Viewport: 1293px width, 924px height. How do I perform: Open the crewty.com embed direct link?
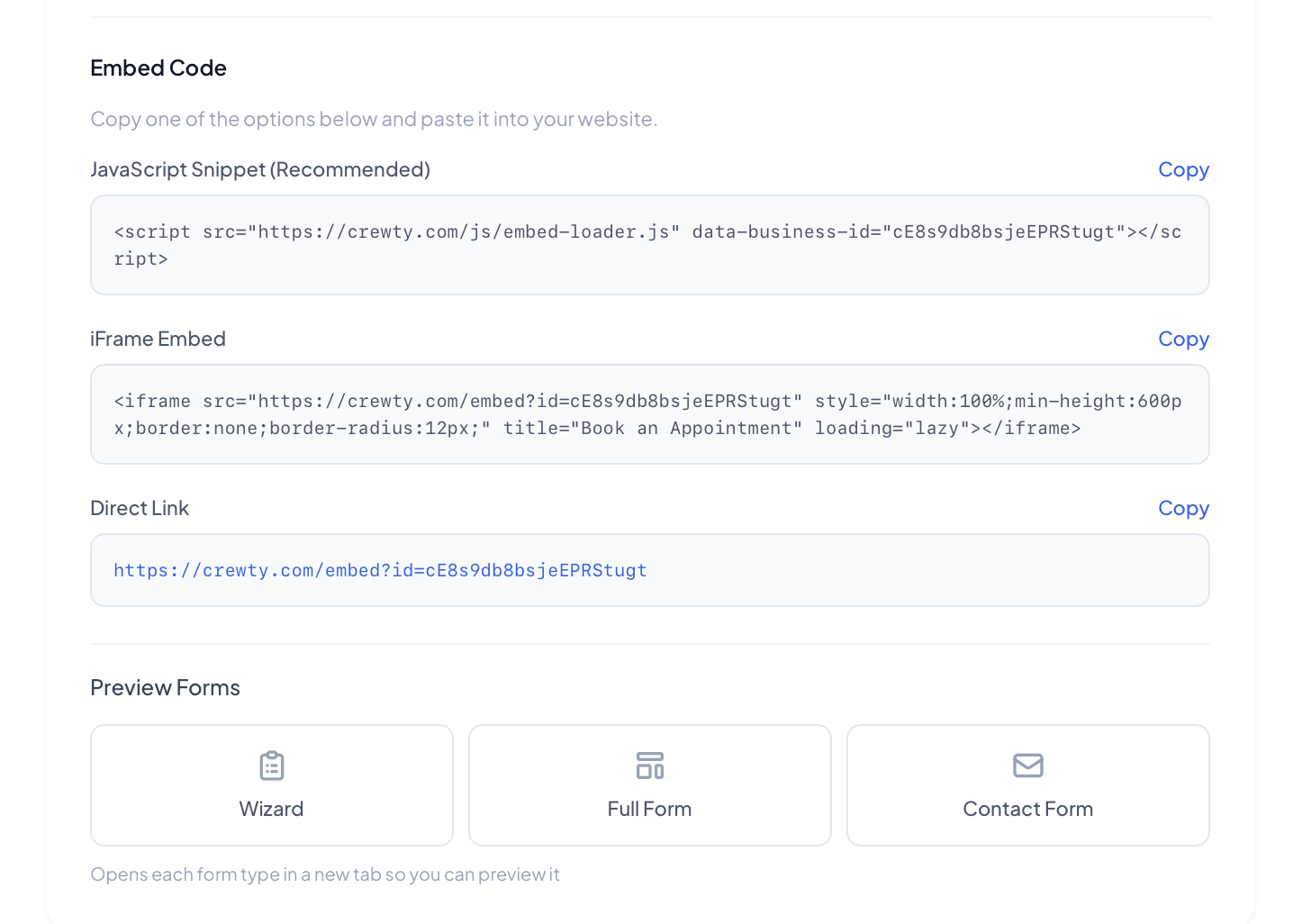tap(380, 570)
